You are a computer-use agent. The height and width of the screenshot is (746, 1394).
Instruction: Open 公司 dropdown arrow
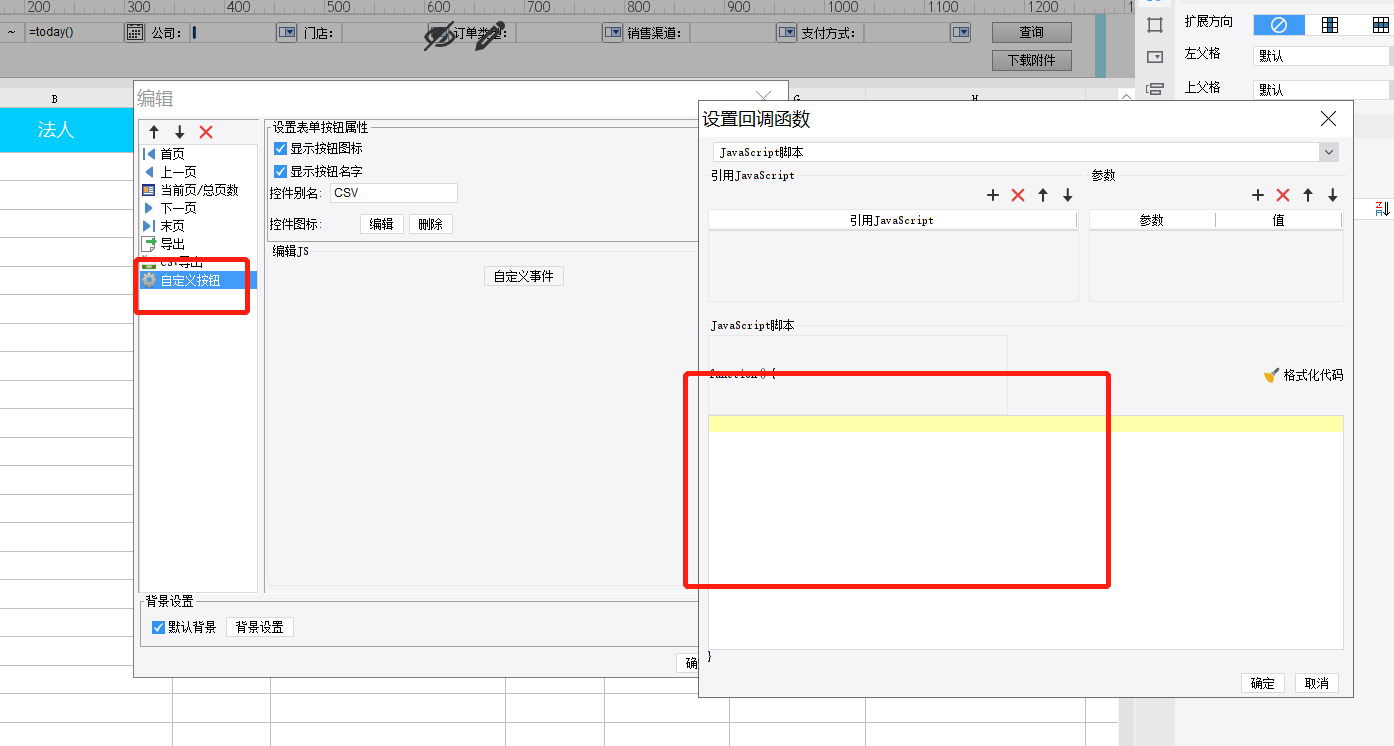286,33
